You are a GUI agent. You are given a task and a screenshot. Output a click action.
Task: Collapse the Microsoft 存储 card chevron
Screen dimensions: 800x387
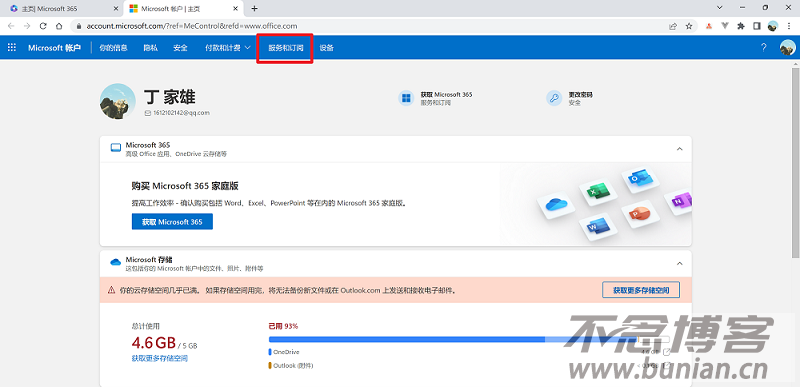point(679,263)
